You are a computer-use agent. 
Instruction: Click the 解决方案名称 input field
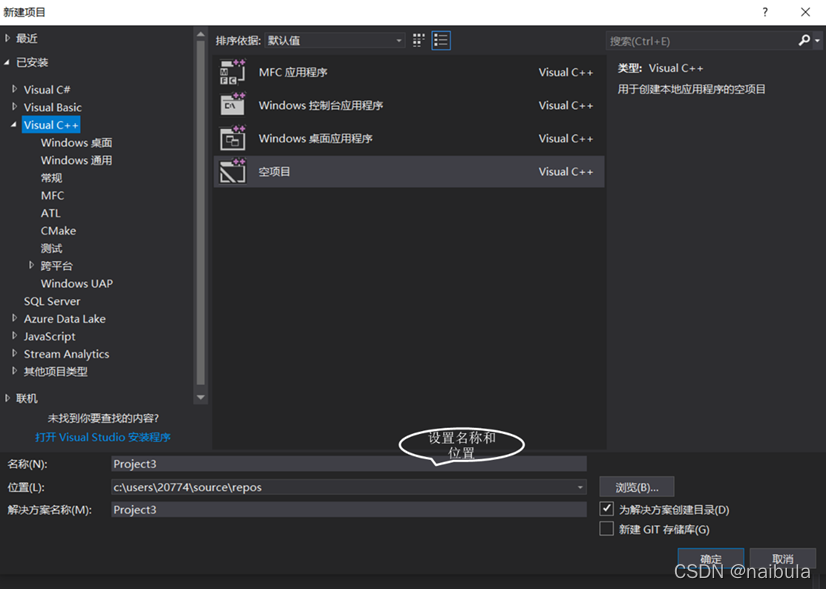pyautogui.click(x=349, y=509)
